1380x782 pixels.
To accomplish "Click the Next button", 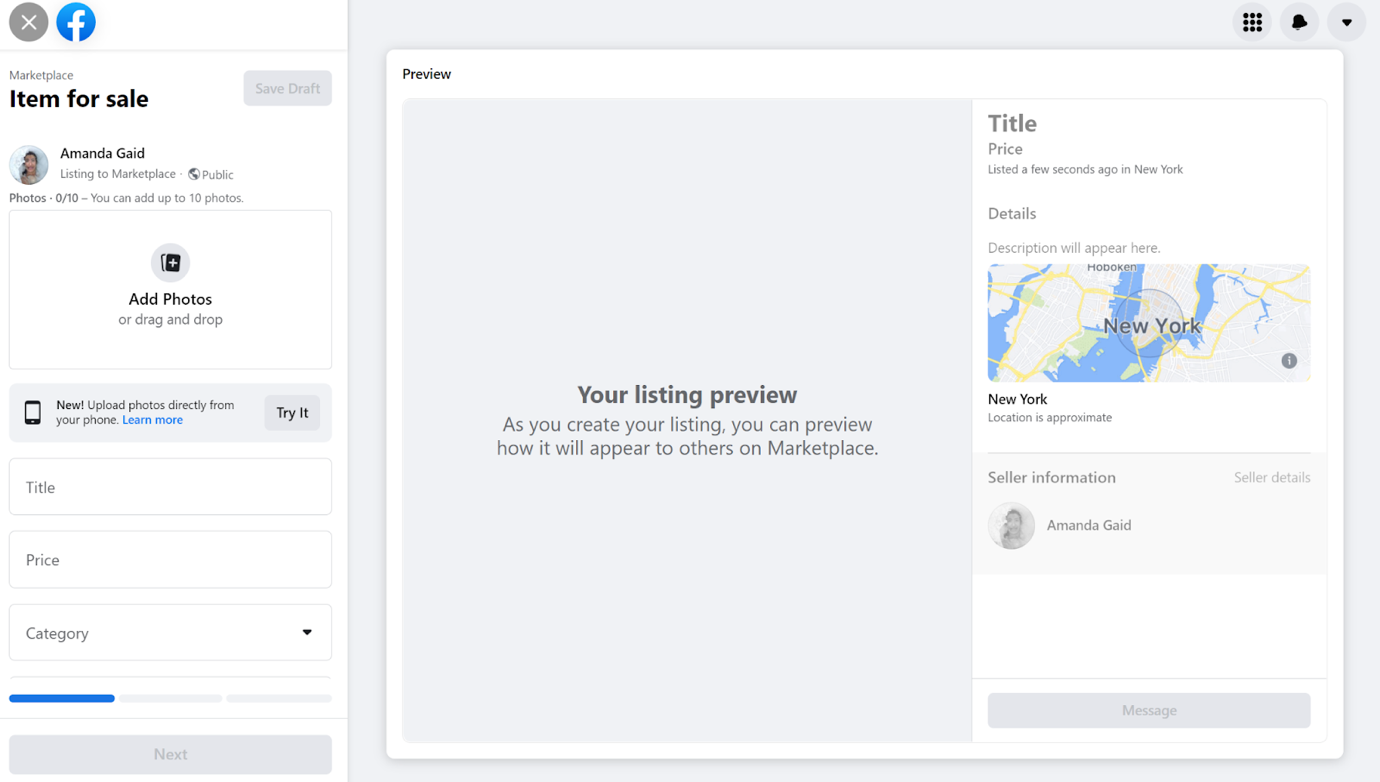I will 170,754.
